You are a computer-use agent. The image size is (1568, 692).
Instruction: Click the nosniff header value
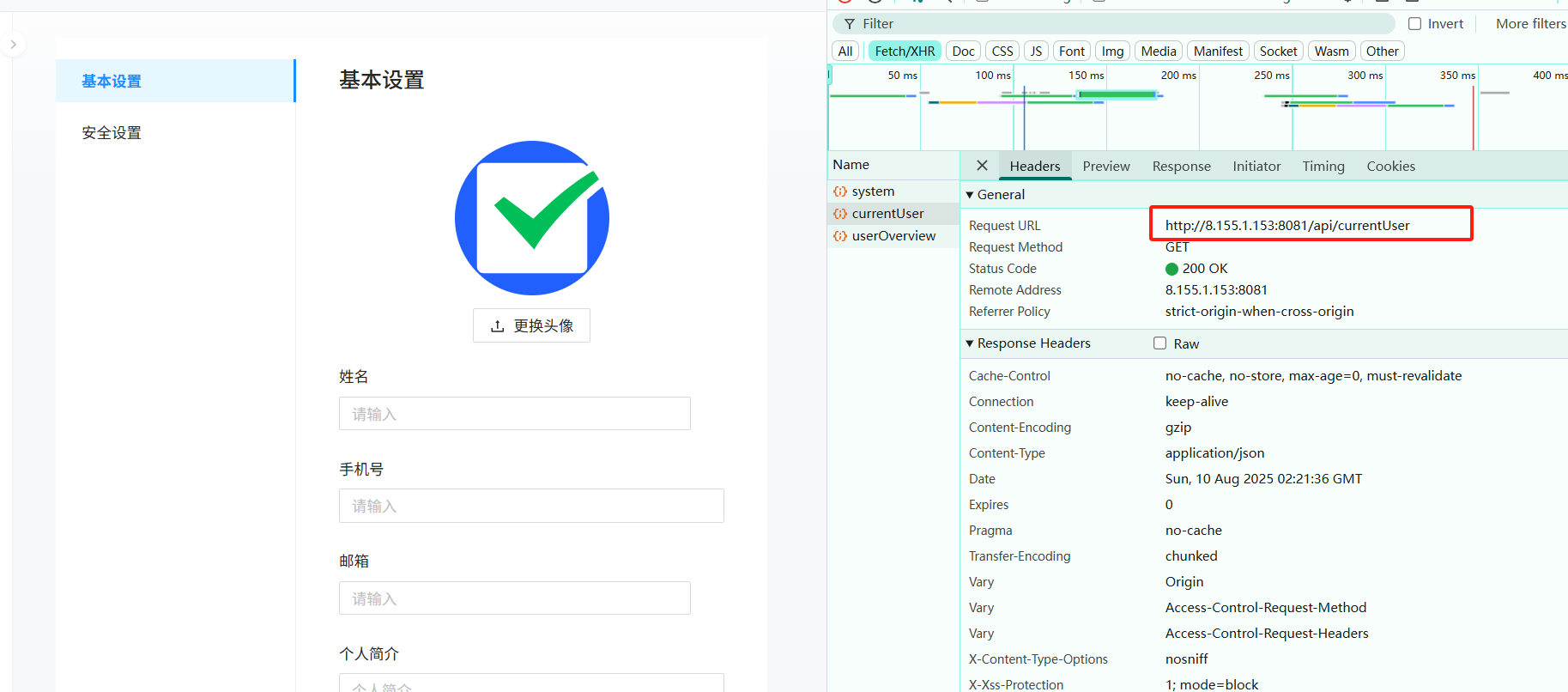click(1186, 659)
